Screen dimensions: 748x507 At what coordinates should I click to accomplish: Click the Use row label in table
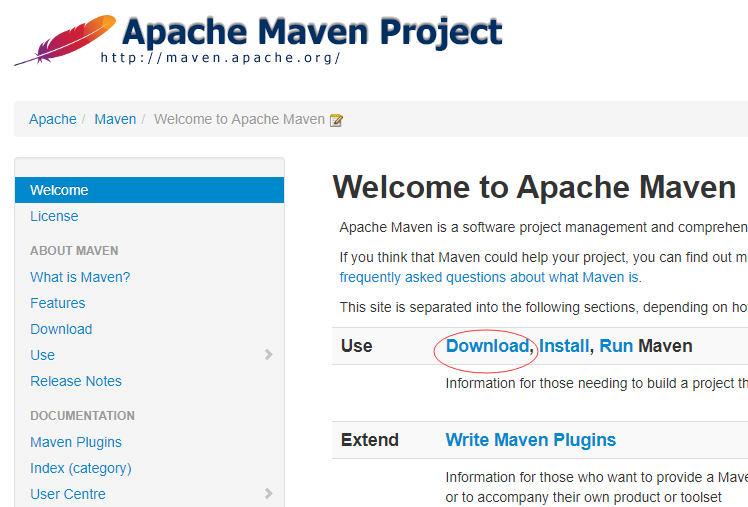[x=356, y=346]
